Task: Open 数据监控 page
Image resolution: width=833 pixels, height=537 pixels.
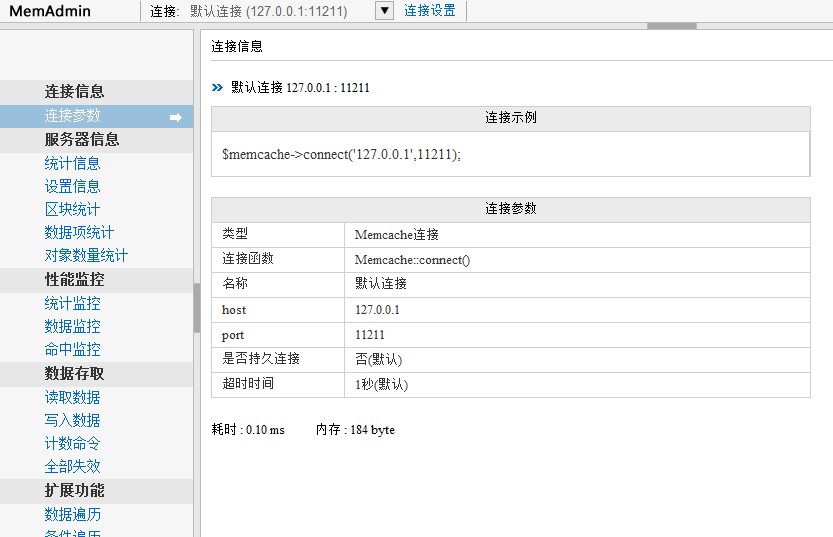Action: pyautogui.click(x=72, y=326)
